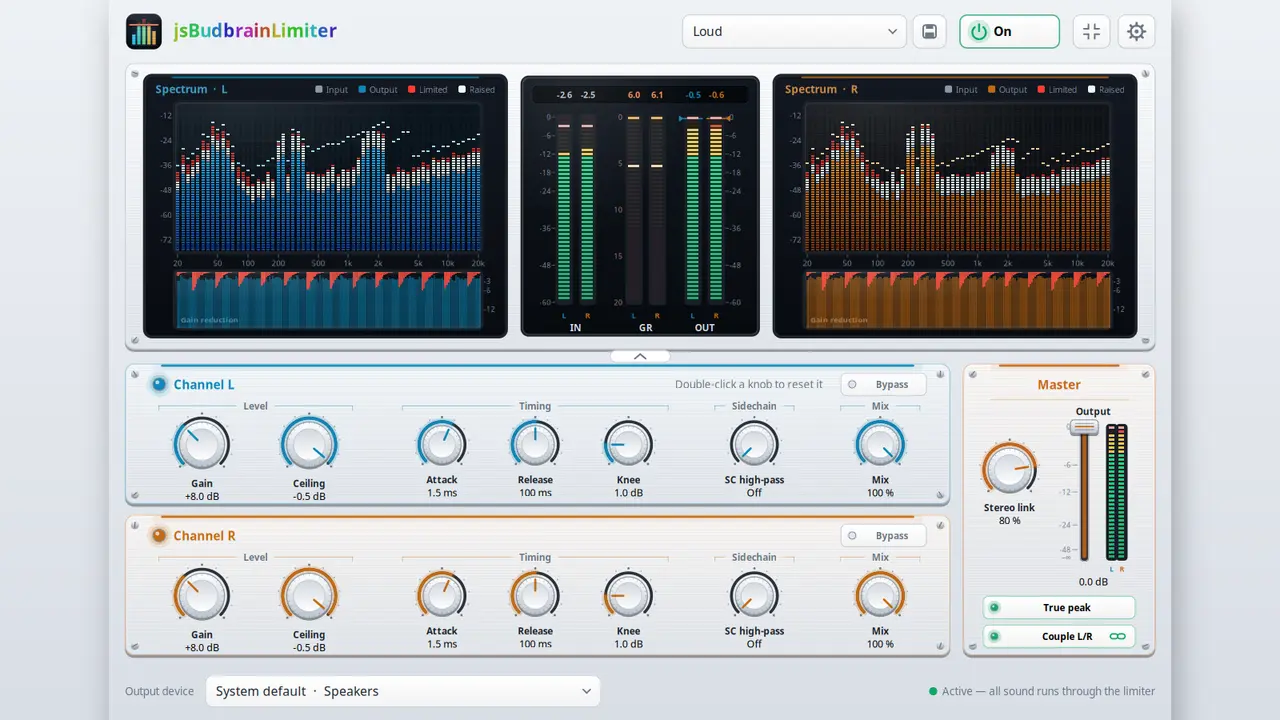Screen dimensions: 1280x720
Task: Switch to compact view with the collapse icon
Action: pyautogui.click(x=1091, y=31)
